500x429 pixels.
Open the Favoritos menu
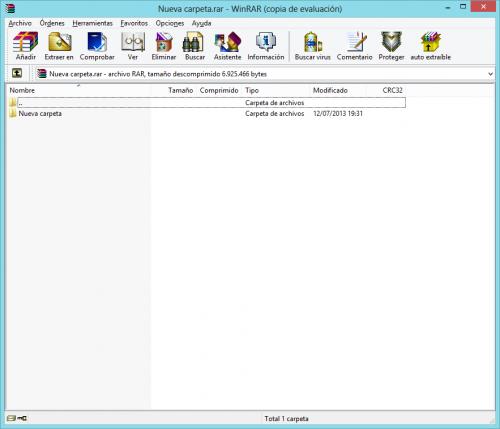[134, 23]
